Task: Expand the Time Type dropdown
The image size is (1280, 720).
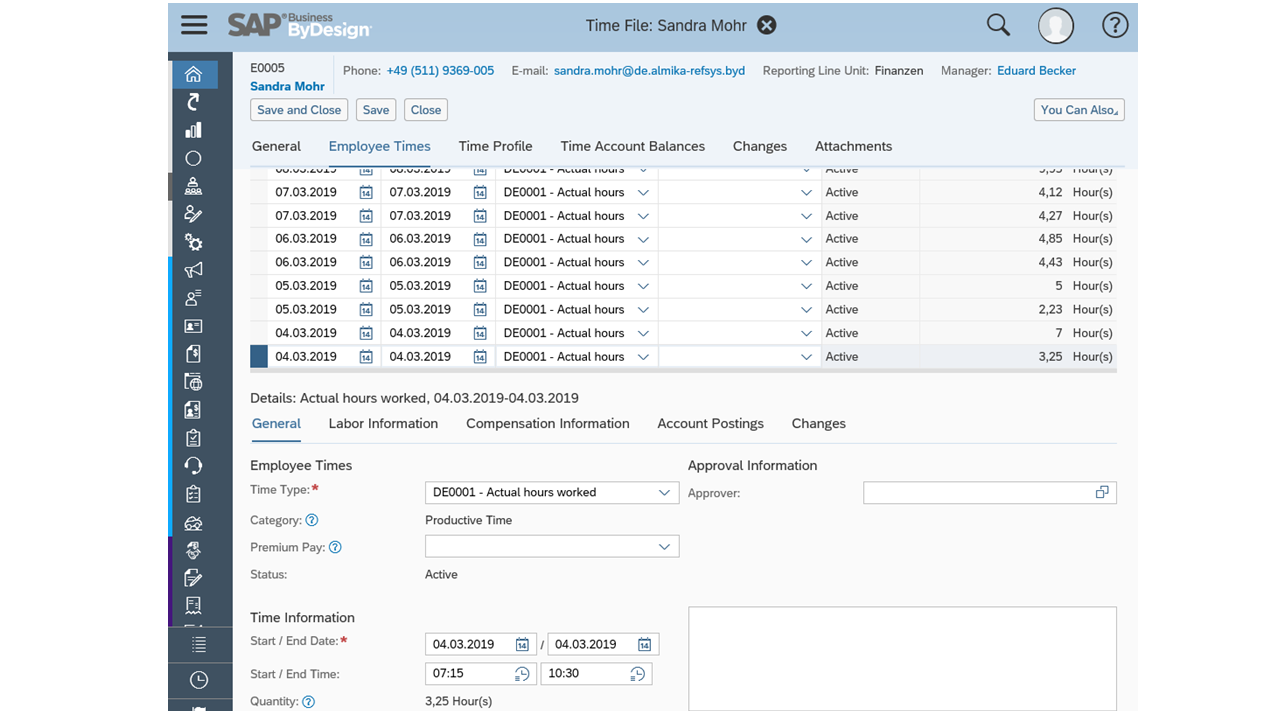Action: tap(664, 493)
